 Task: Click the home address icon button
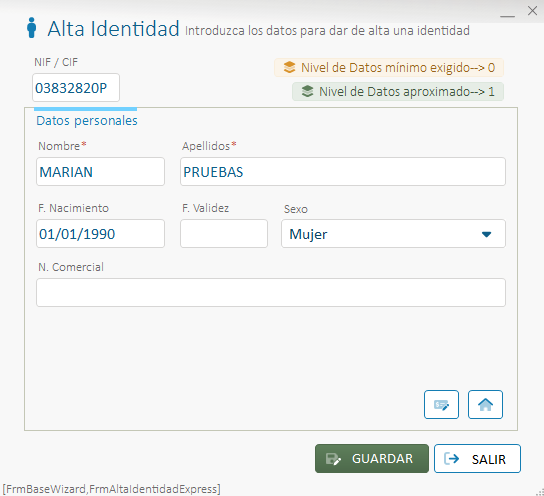pos(485,404)
